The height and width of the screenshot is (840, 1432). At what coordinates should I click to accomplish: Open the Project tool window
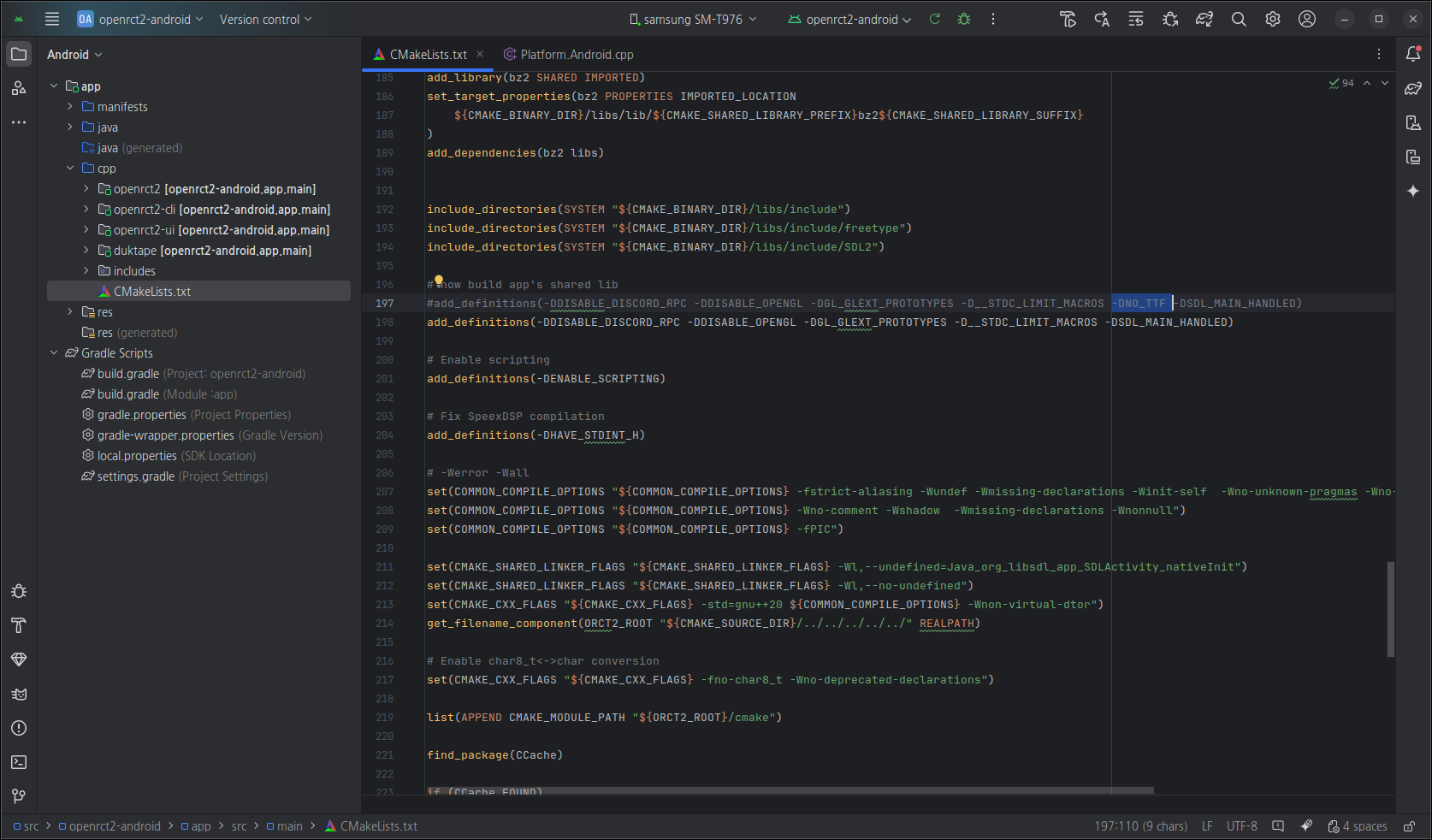point(18,54)
